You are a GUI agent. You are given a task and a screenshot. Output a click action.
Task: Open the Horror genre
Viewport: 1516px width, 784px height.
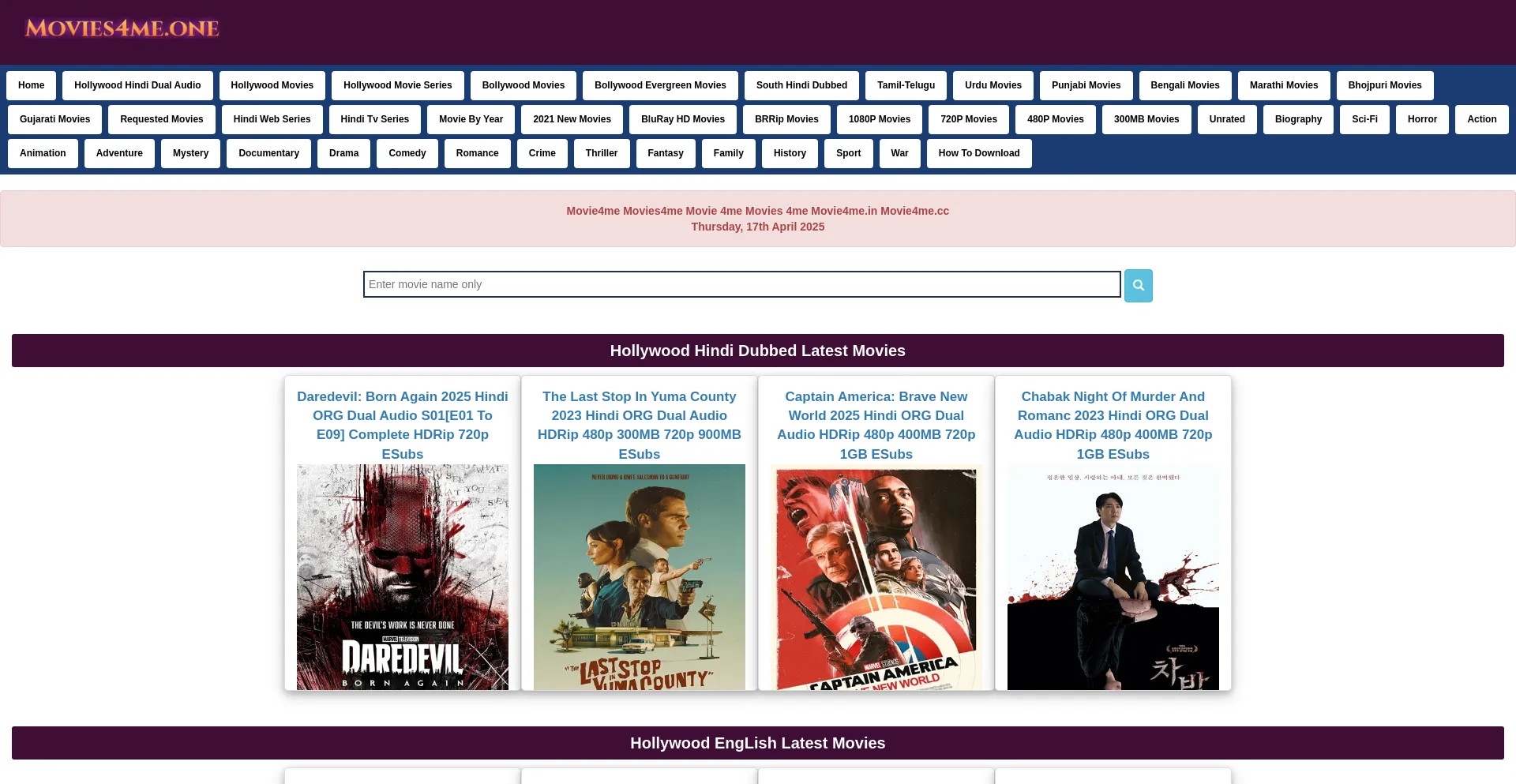pos(1422,119)
